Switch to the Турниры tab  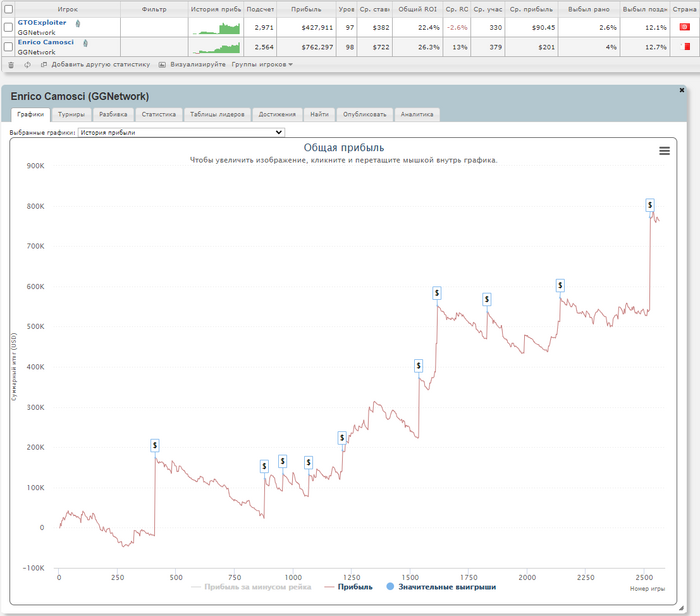71,114
